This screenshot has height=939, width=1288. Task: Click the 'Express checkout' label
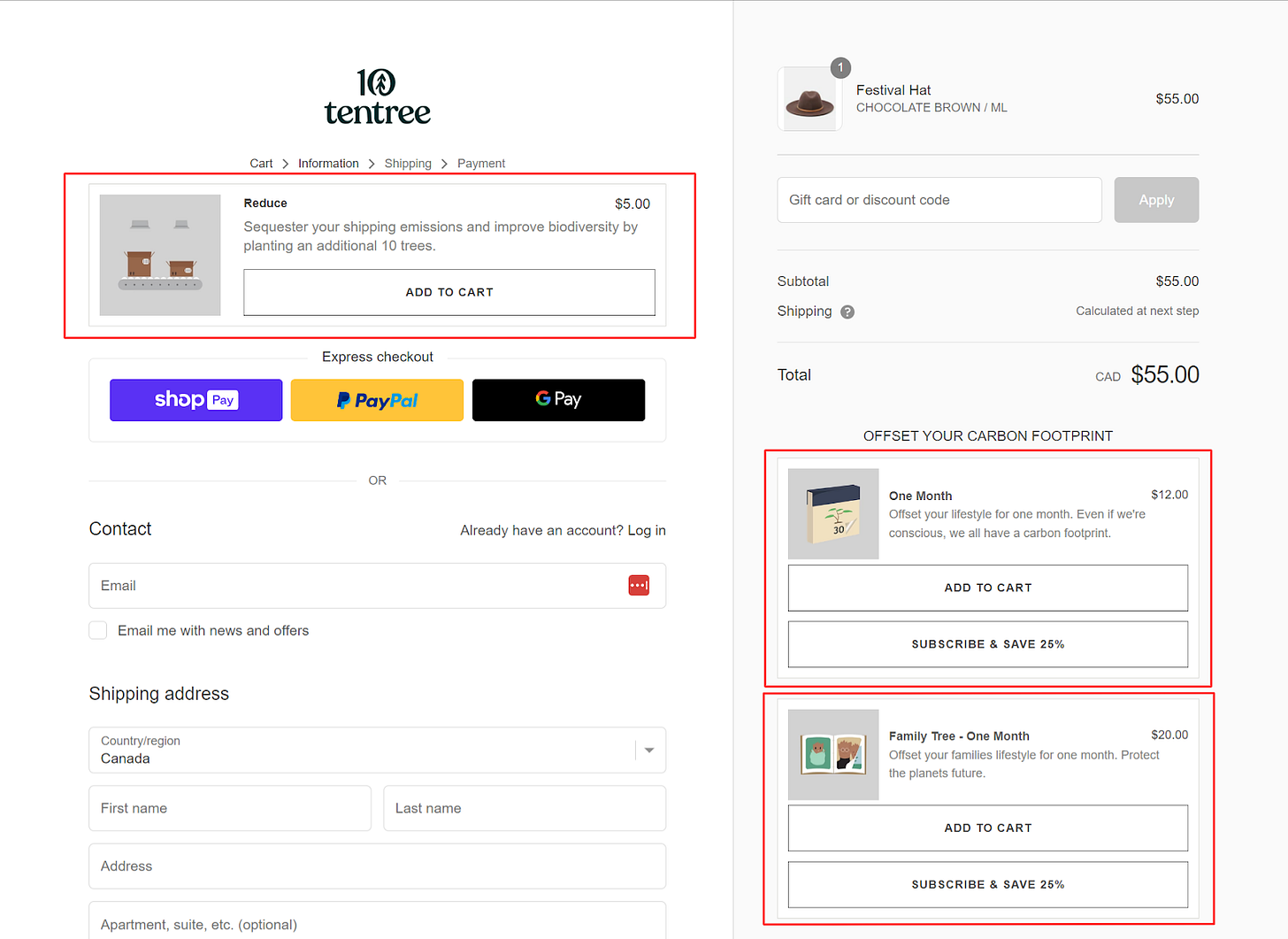(378, 357)
